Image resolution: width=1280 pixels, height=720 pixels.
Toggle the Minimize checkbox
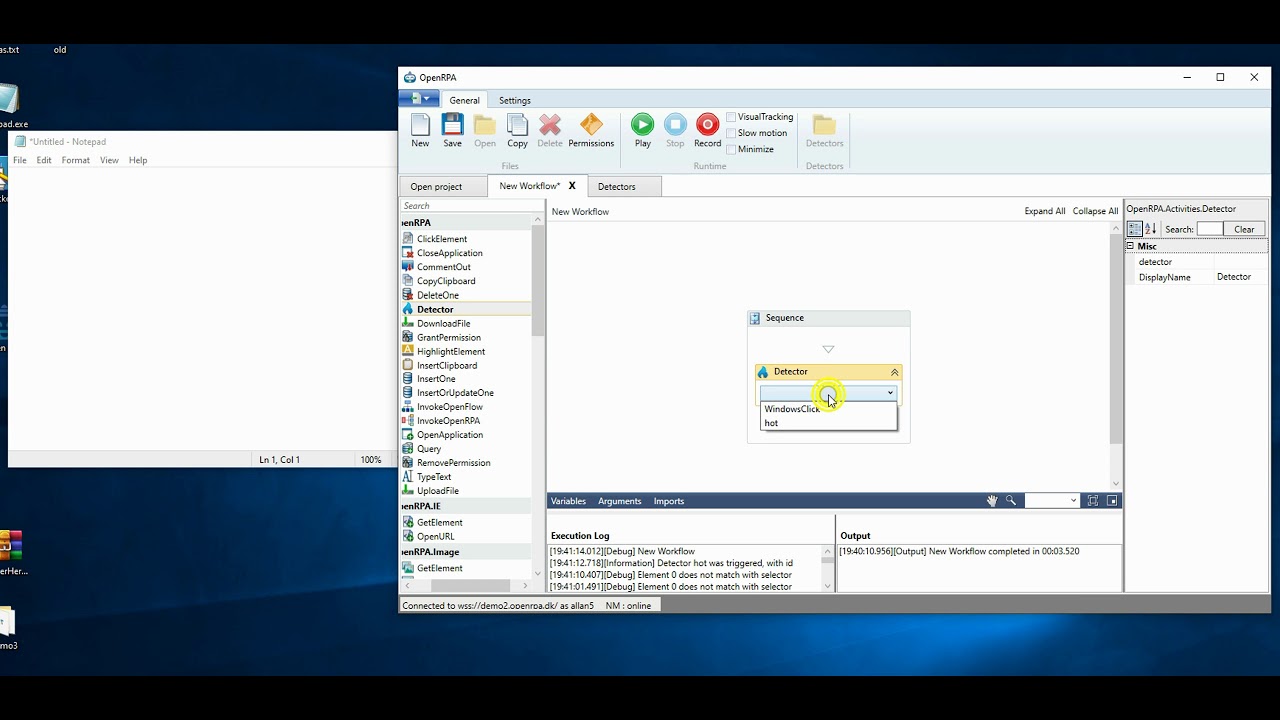[731, 149]
